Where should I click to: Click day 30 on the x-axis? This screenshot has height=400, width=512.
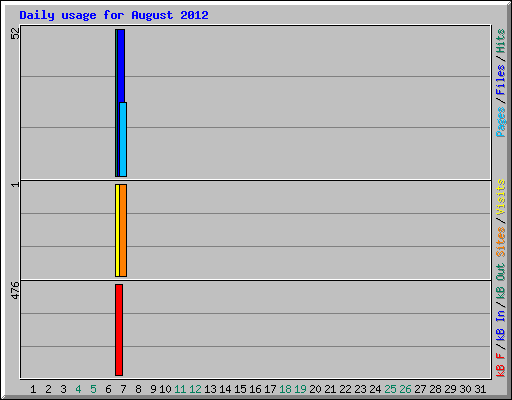[x=465, y=389]
